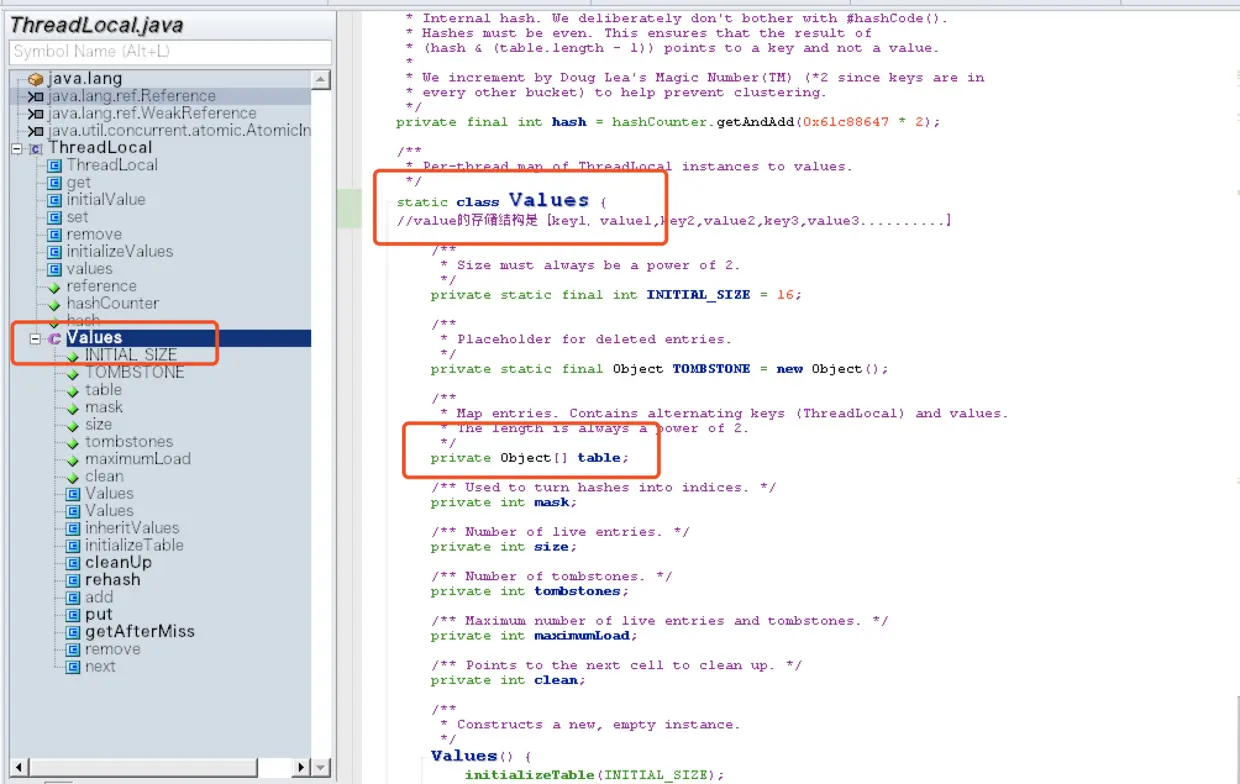Collapse the Values class node
1240x784 pixels.
click(35, 339)
